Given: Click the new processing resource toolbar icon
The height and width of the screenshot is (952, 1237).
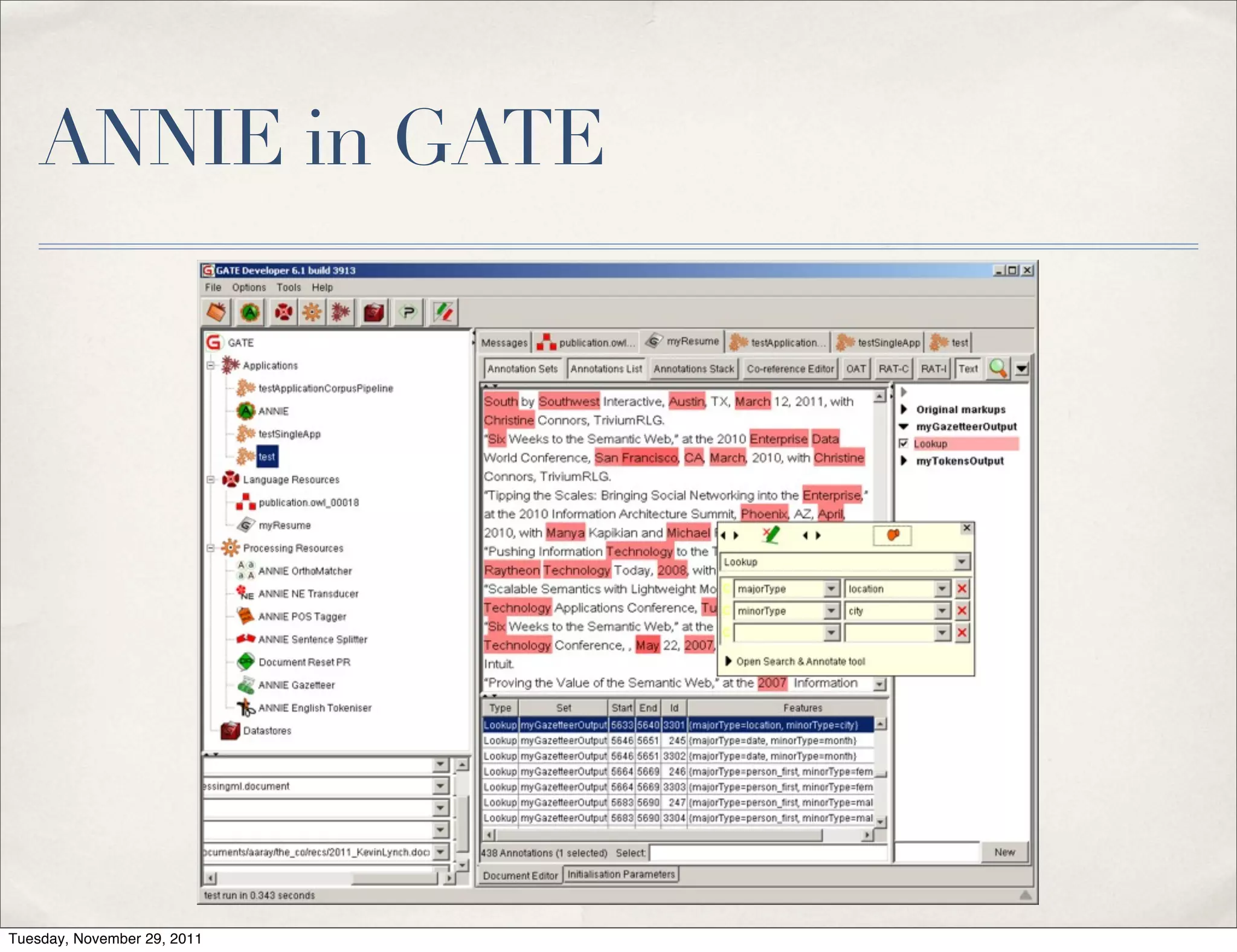Looking at the screenshot, I should click(x=312, y=312).
